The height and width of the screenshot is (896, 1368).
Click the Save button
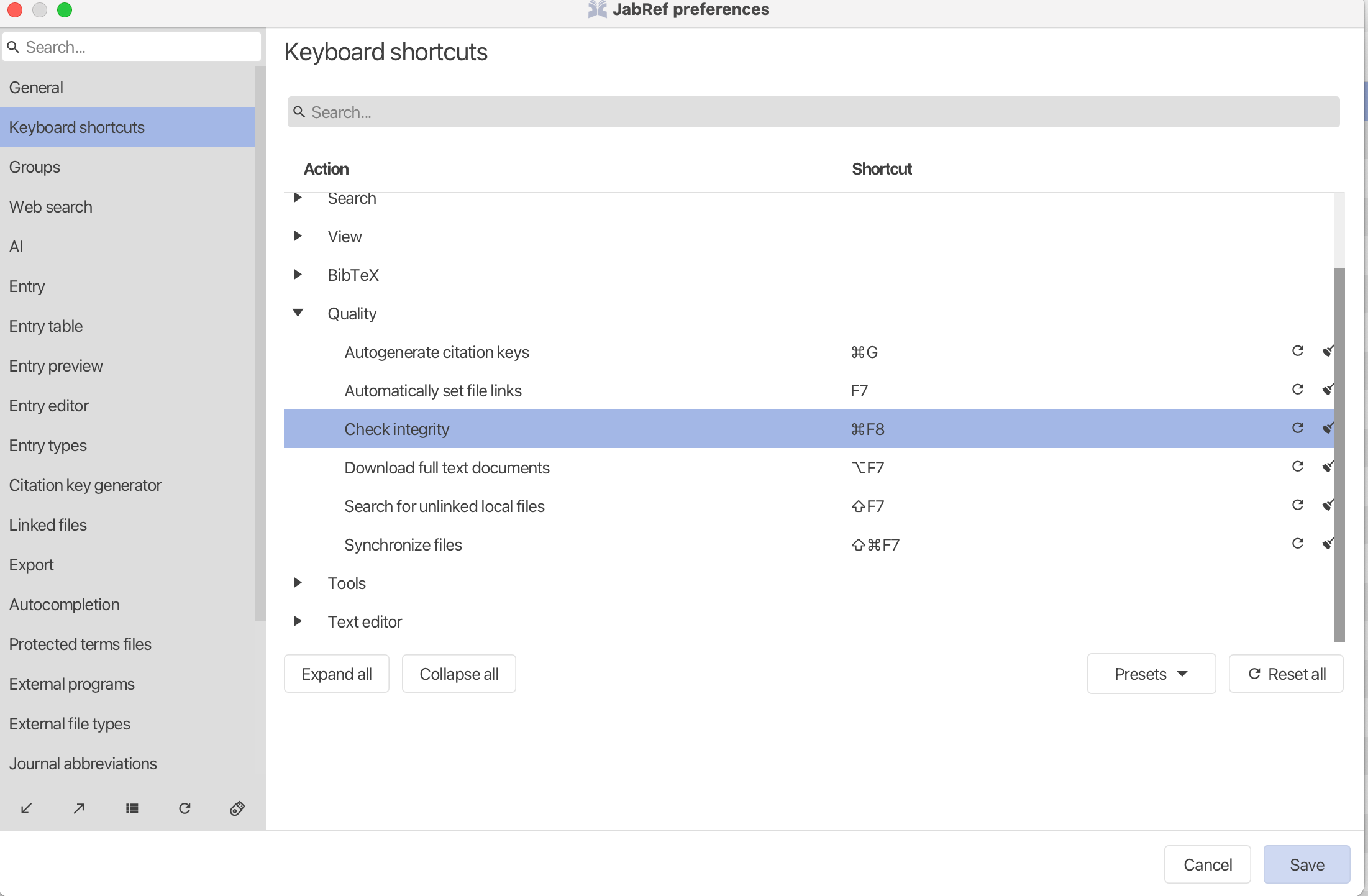[1306, 864]
